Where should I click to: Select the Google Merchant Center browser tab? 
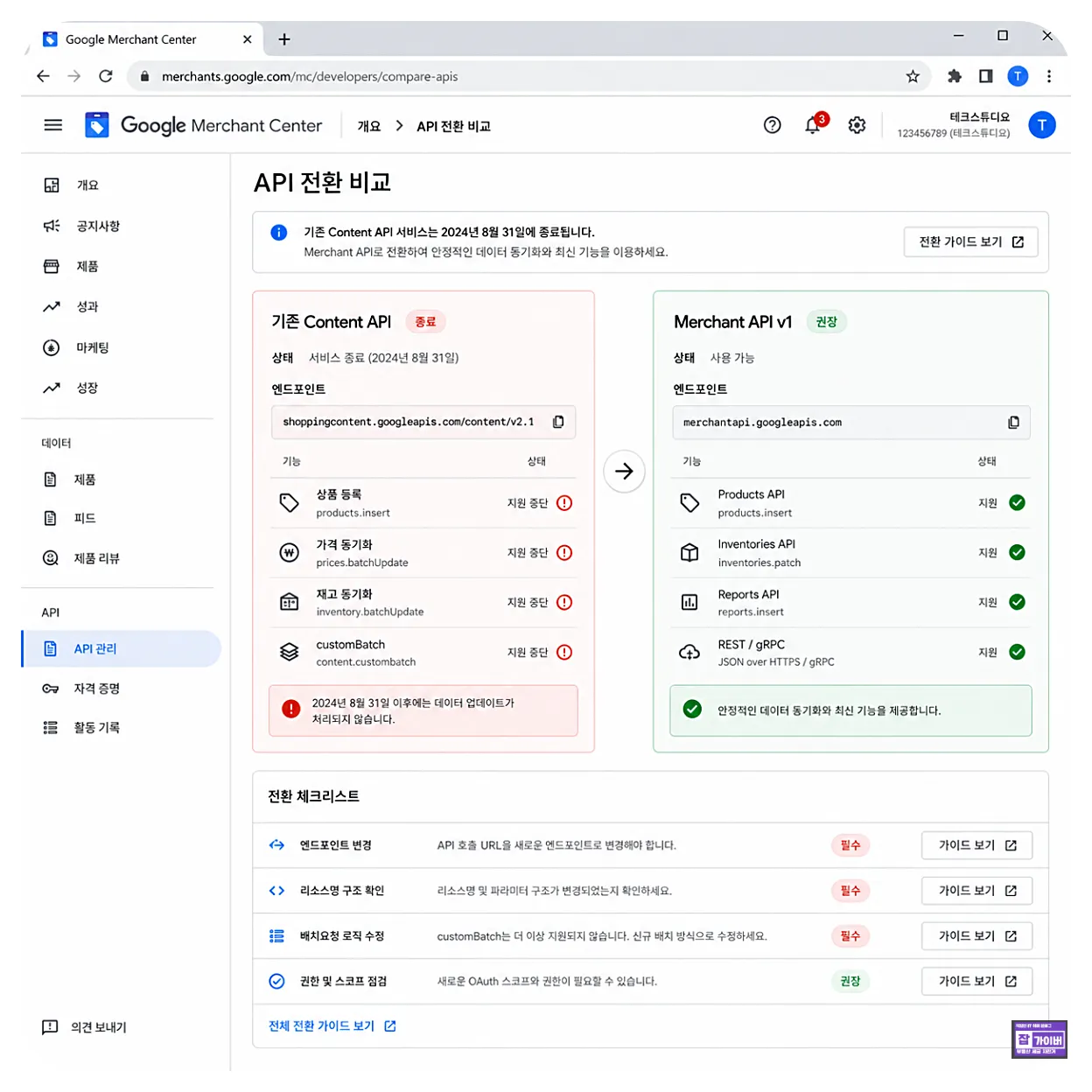point(147,39)
